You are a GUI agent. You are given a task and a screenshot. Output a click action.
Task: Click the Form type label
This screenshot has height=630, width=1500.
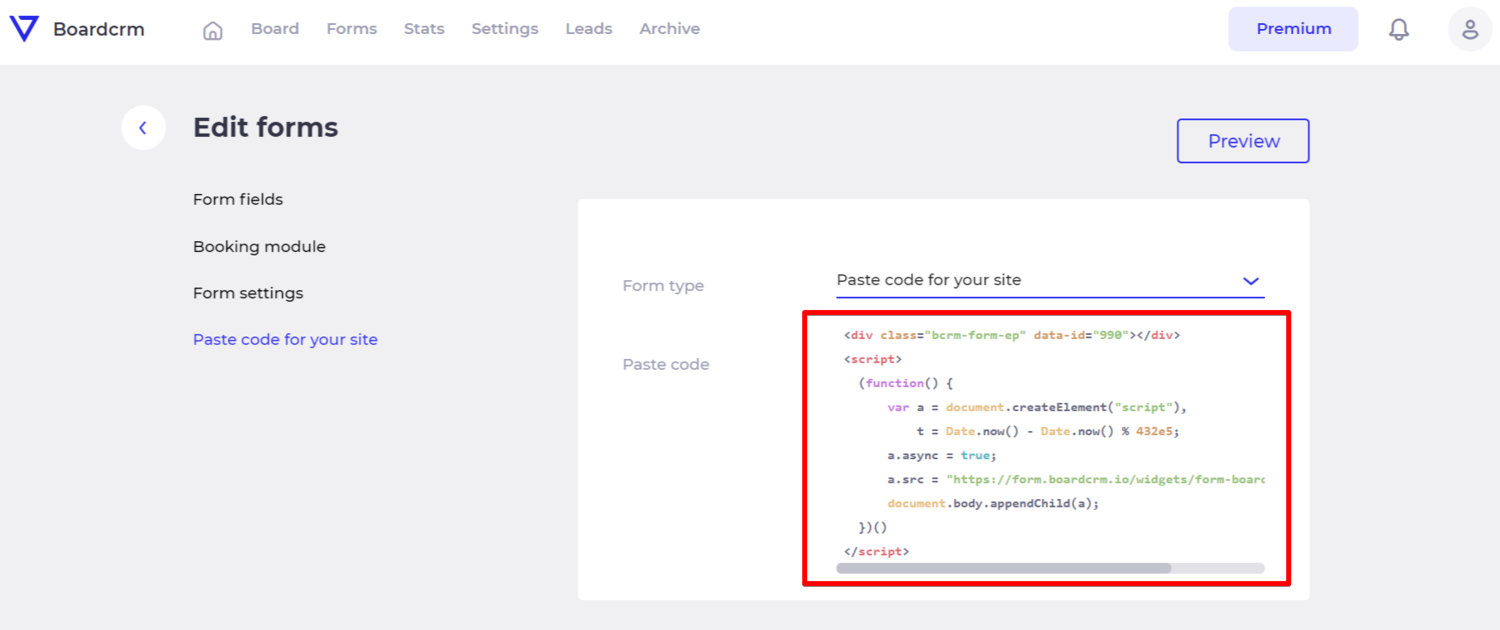coord(663,286)
